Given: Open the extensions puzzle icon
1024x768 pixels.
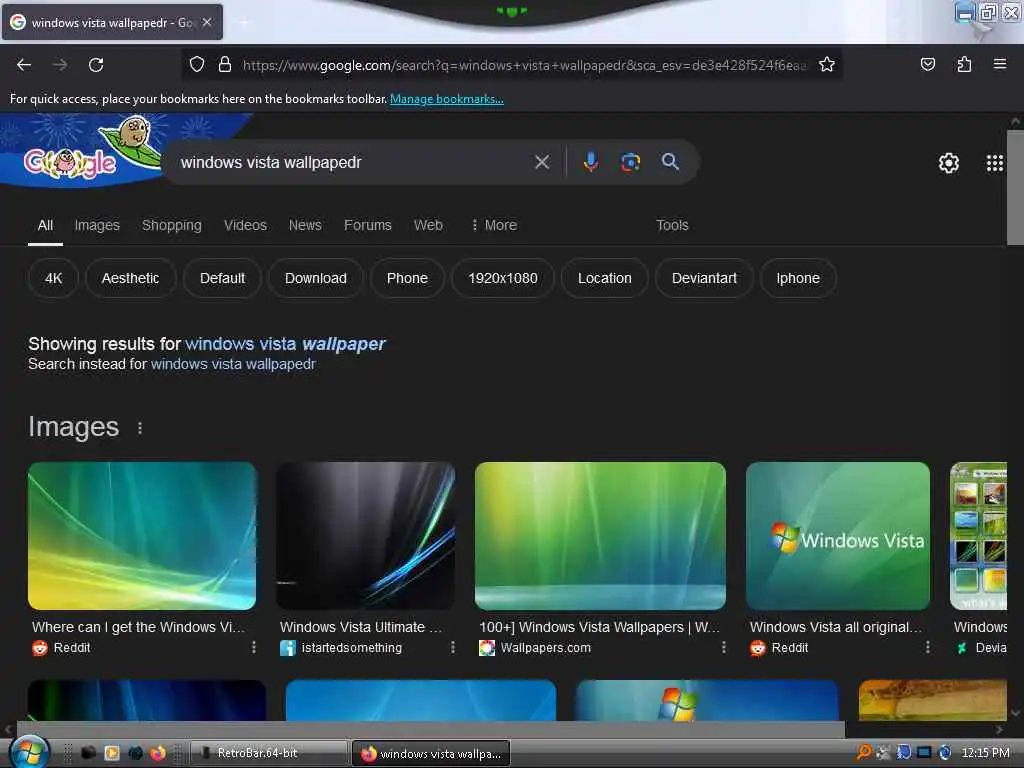Looking at the screenshot, I should coord(964,64).
